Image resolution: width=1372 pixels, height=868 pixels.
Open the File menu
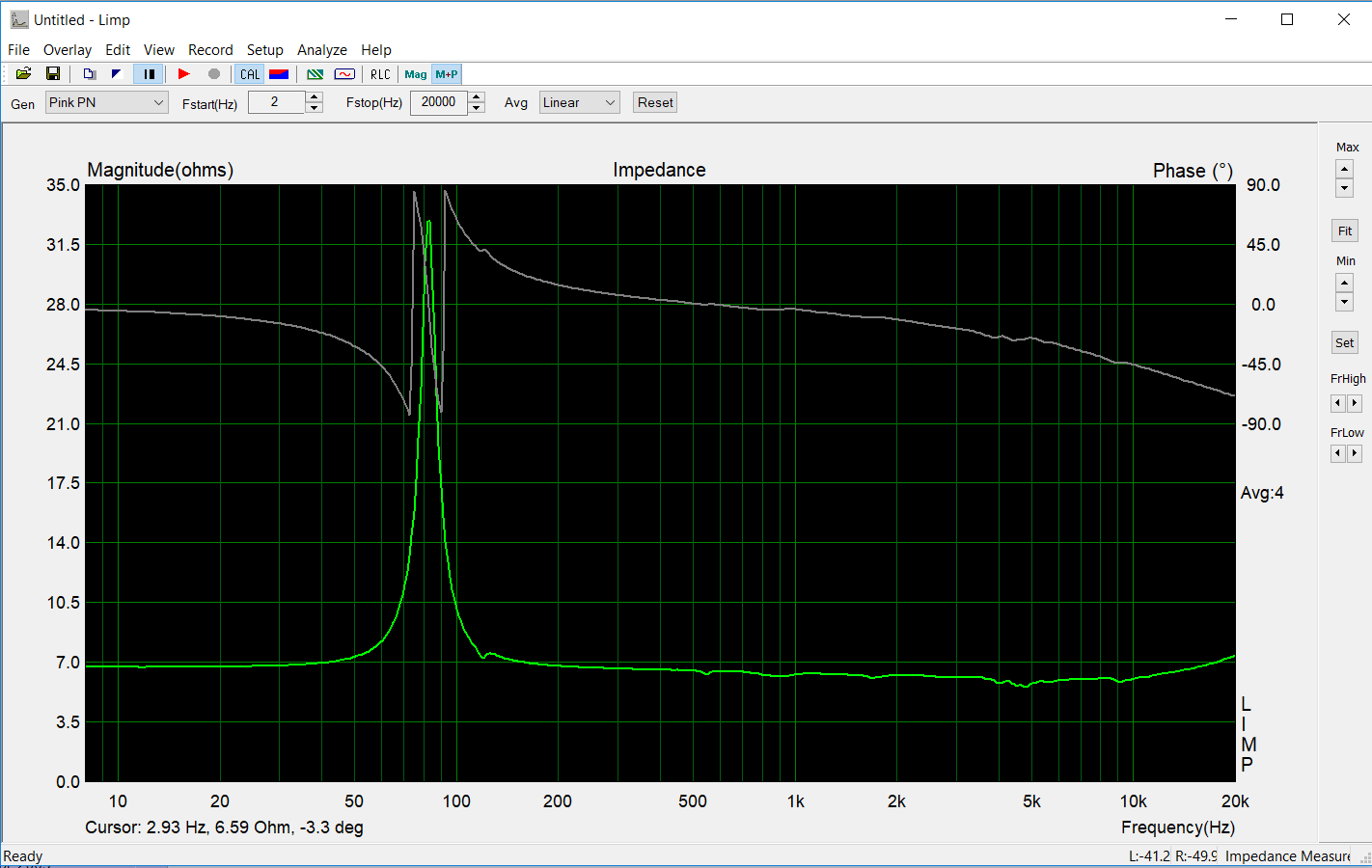18,50
